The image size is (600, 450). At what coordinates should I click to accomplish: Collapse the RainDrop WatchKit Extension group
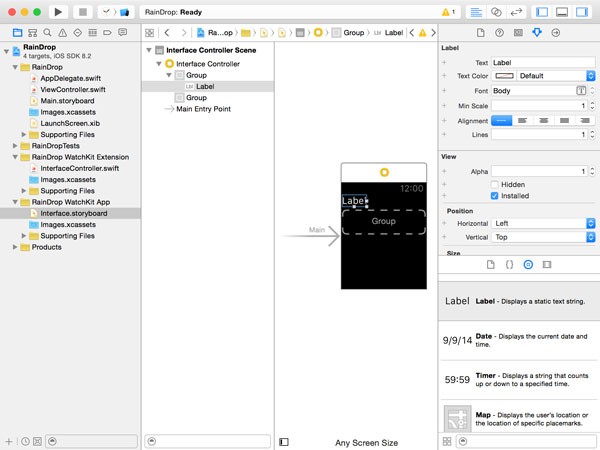(x=15, y=157)
